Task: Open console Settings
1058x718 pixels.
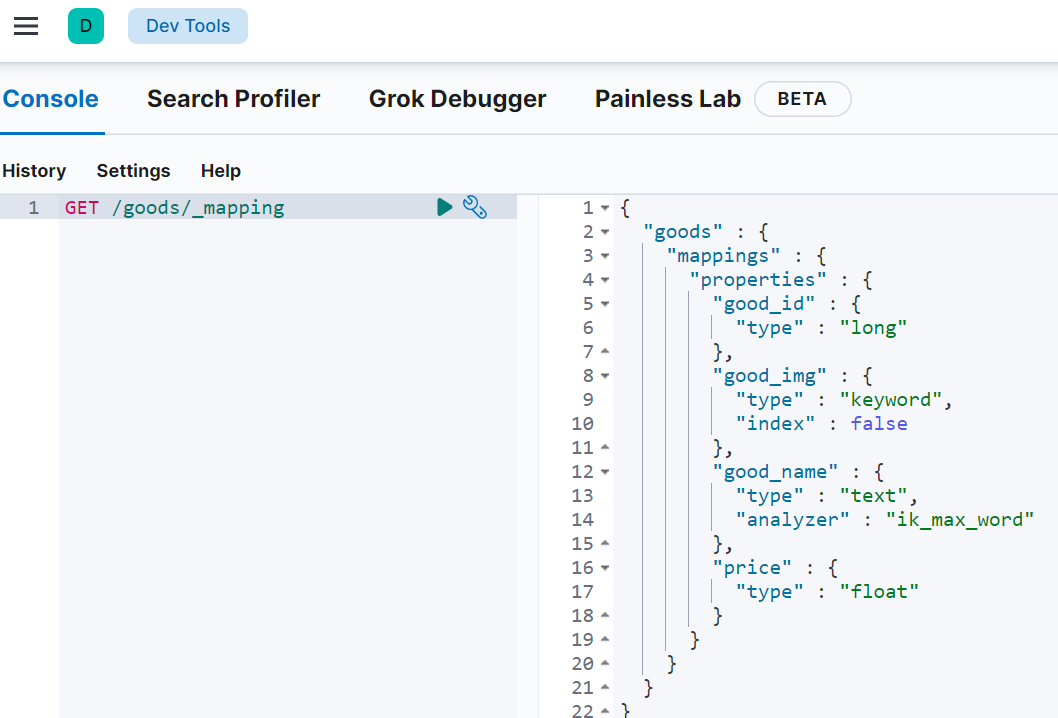Action: tap(133, 171)
